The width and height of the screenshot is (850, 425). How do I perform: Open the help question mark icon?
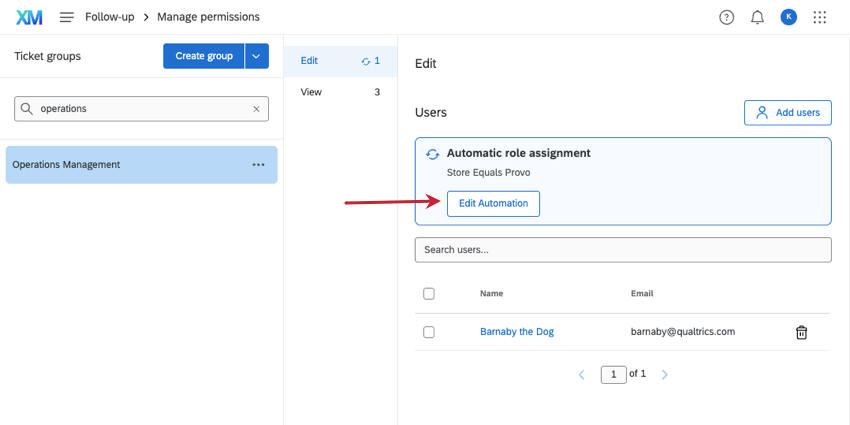pos(726,17)
